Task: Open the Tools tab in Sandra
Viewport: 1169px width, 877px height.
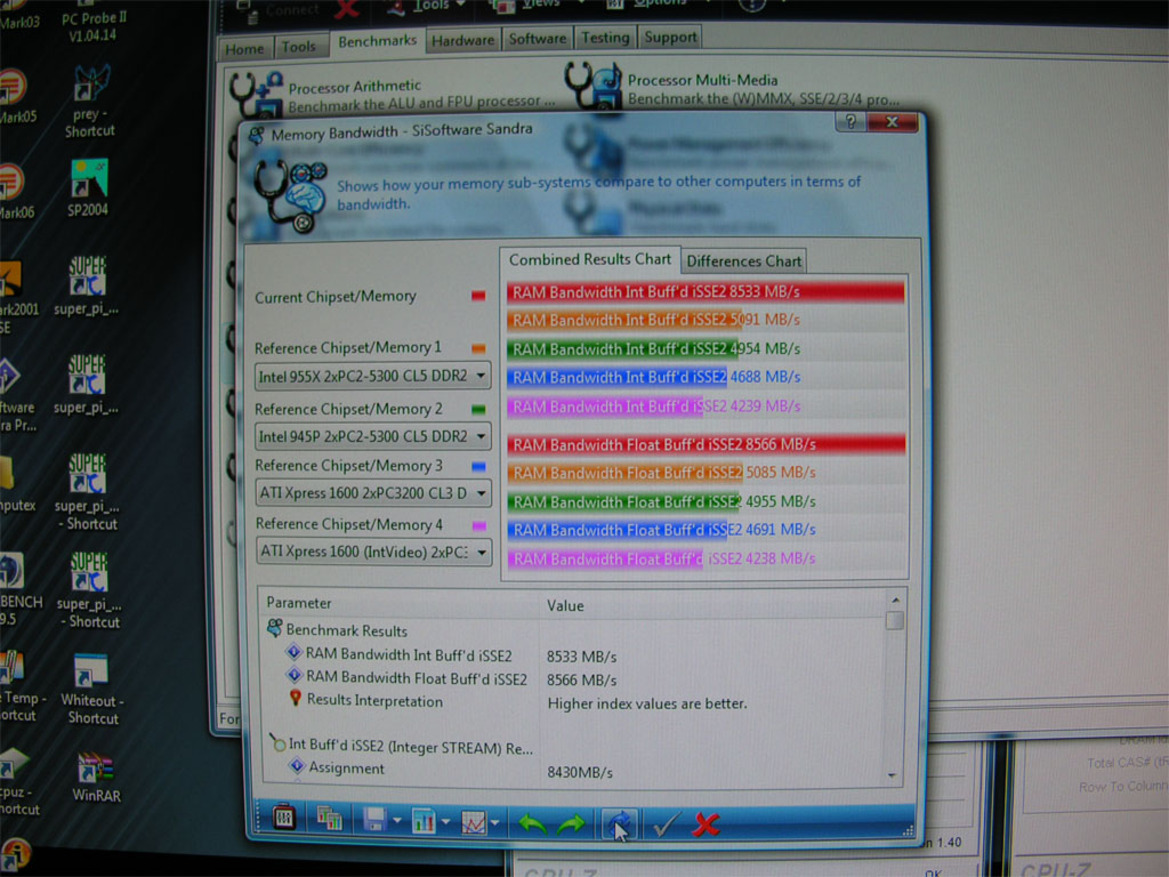Action: (x=299, y=46)
